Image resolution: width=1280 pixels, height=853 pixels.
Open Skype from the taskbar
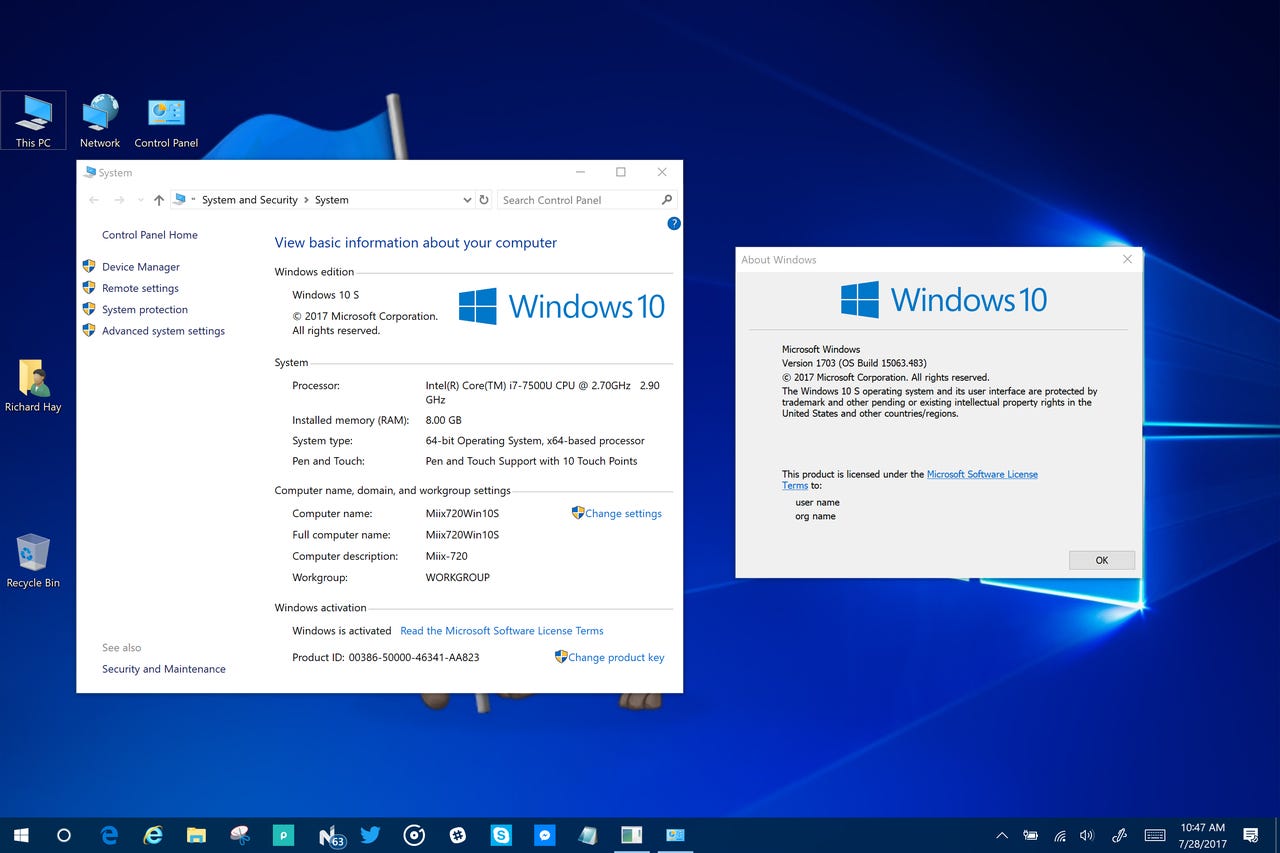coord(500,834)
